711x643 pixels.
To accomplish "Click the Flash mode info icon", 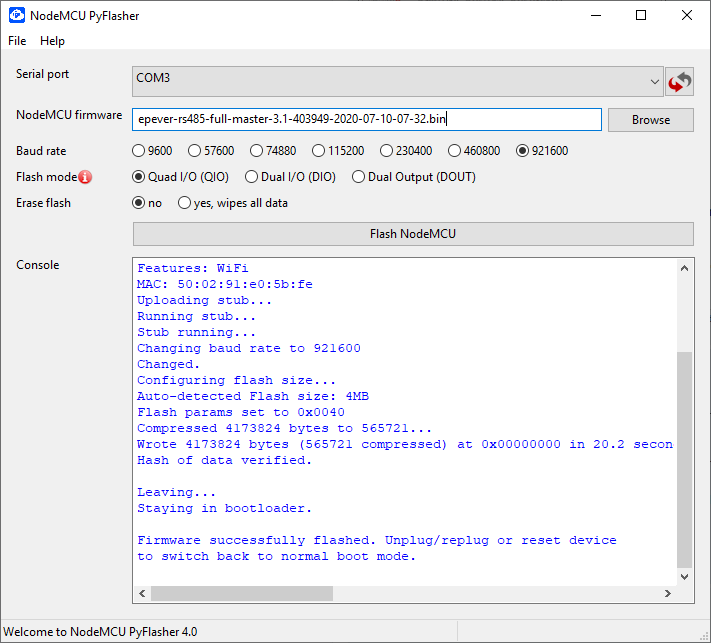I will coord(85,177).
